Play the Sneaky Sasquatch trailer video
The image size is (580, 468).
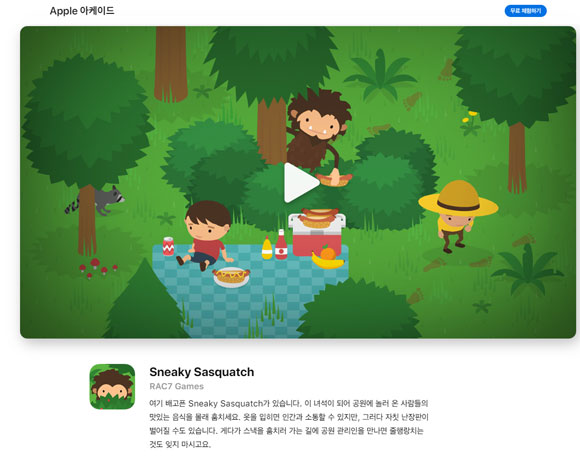click(x=301, y=183)
